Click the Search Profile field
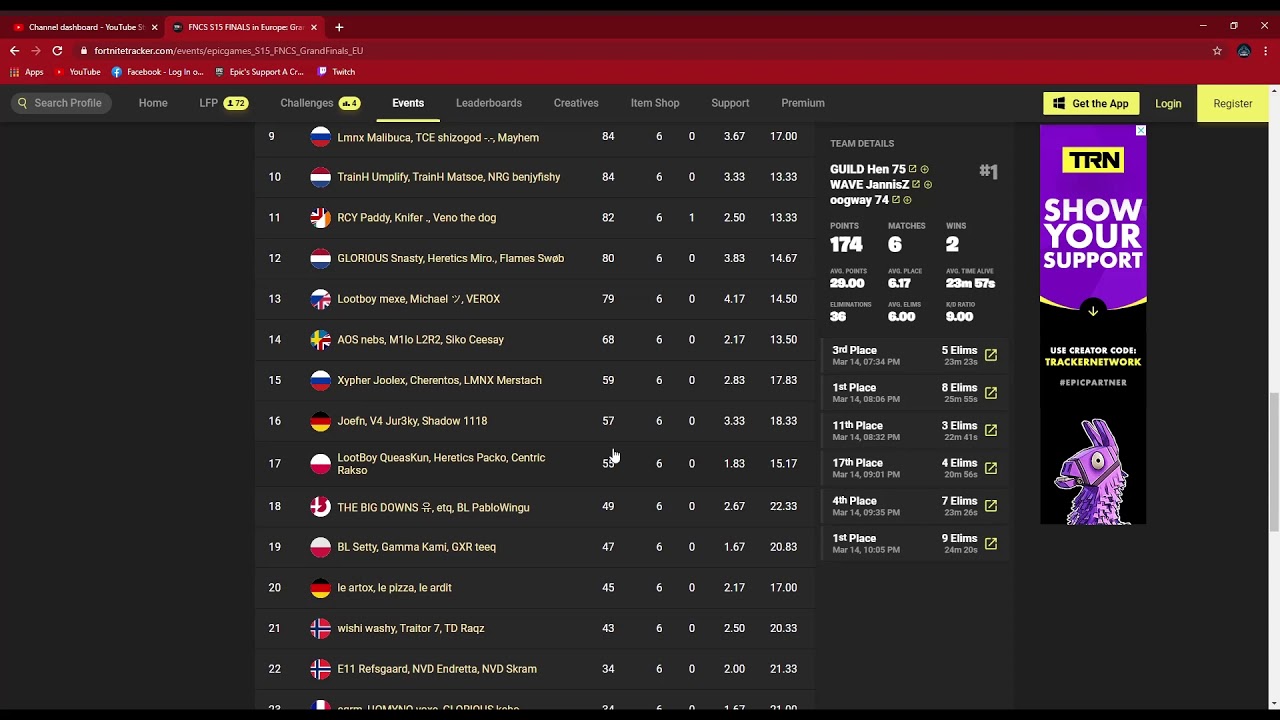Viewport: 1280px width, 720px height. point(60,103)
